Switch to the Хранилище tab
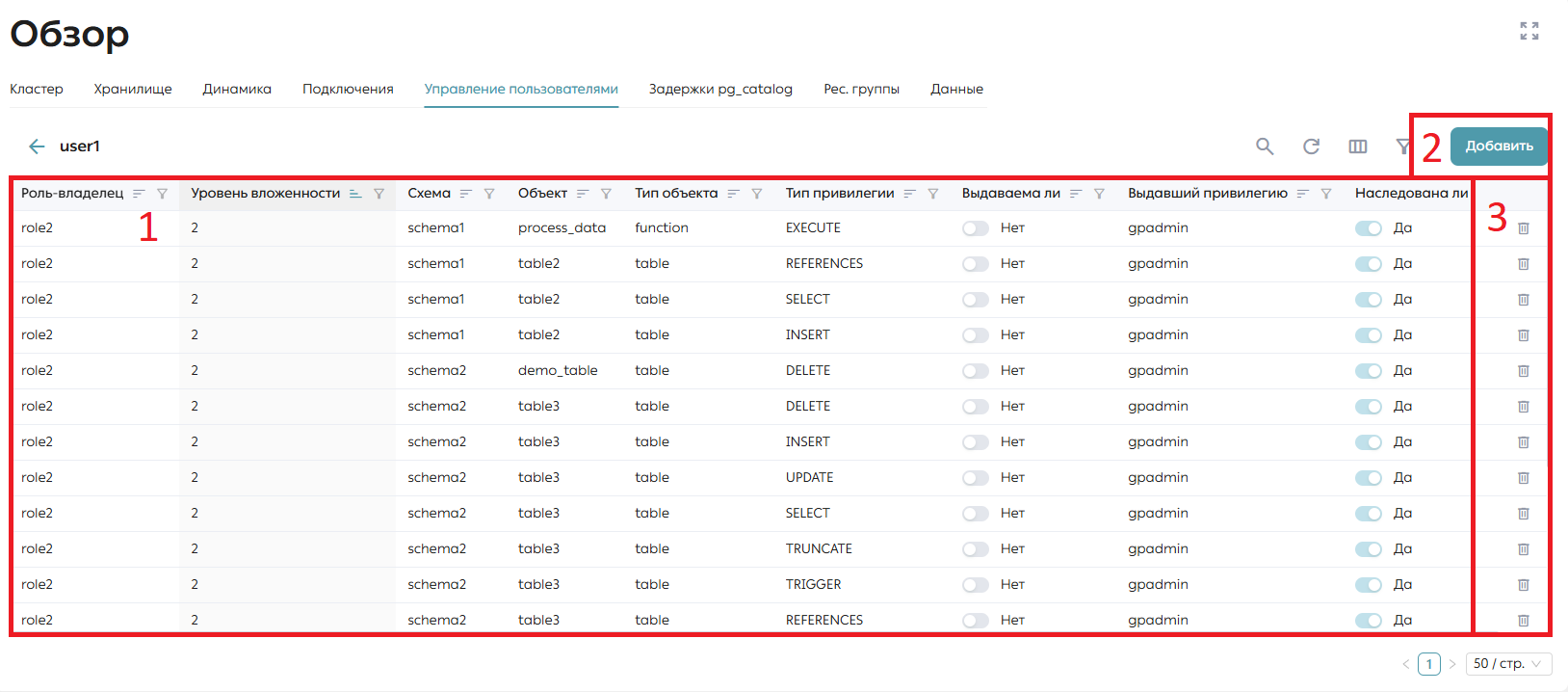This screenshot has height=692, width=1568. [133, 89]
